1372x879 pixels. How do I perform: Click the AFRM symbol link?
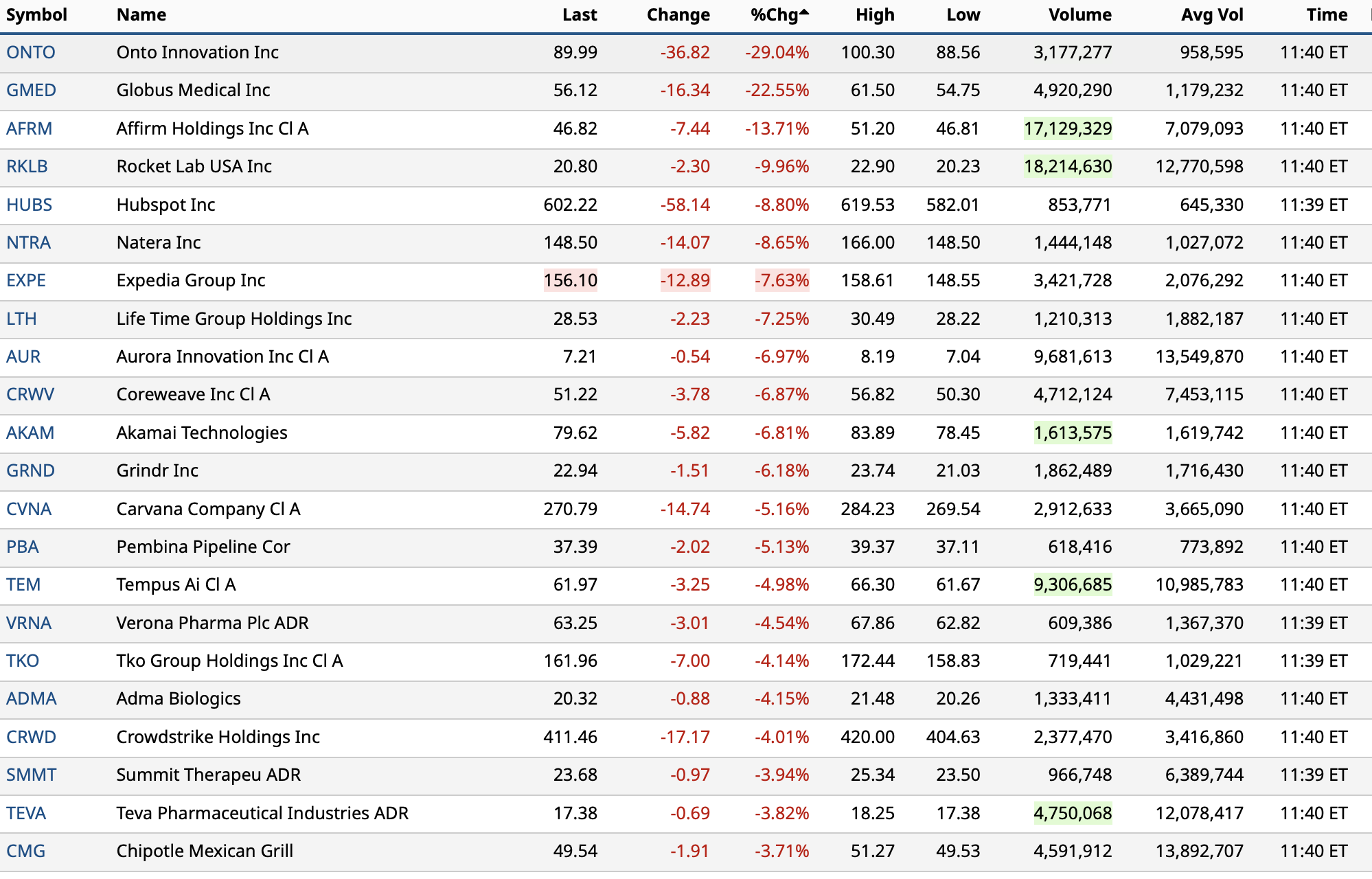click(29, 129)
